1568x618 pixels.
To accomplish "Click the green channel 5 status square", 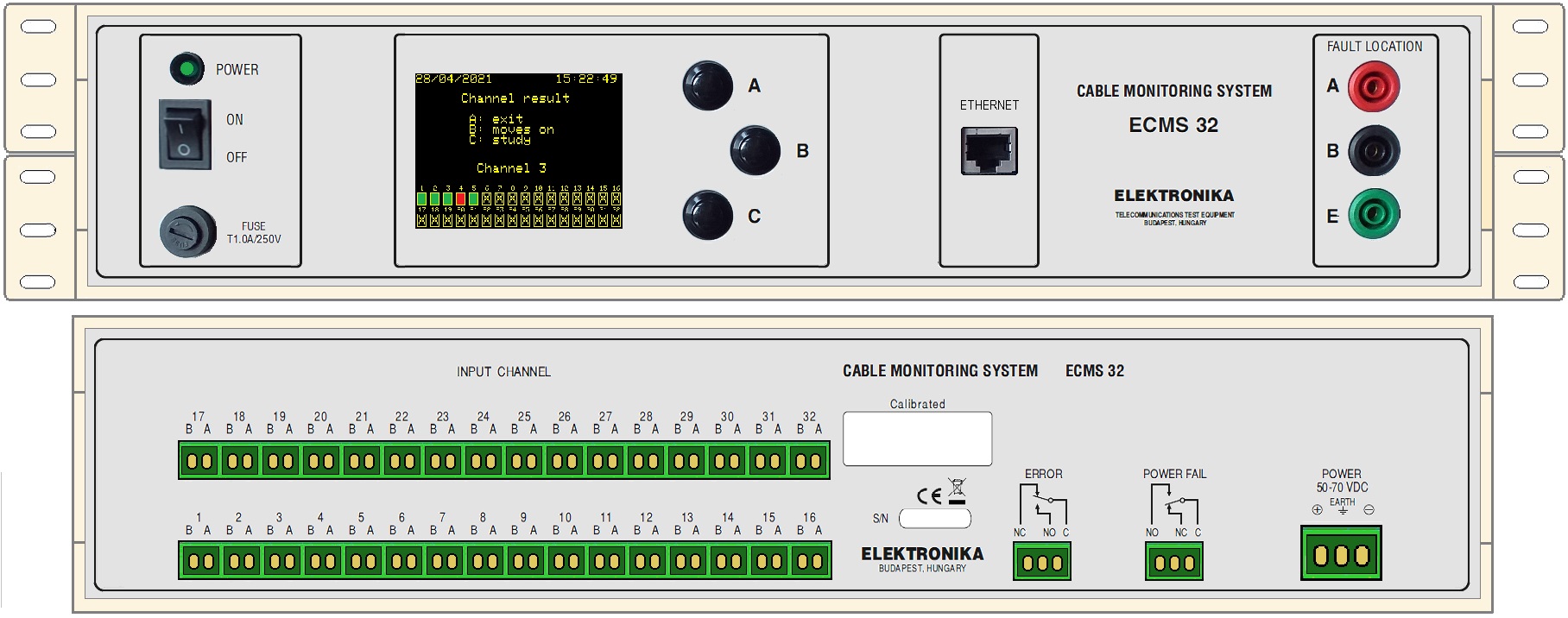I will click(474, 199).
